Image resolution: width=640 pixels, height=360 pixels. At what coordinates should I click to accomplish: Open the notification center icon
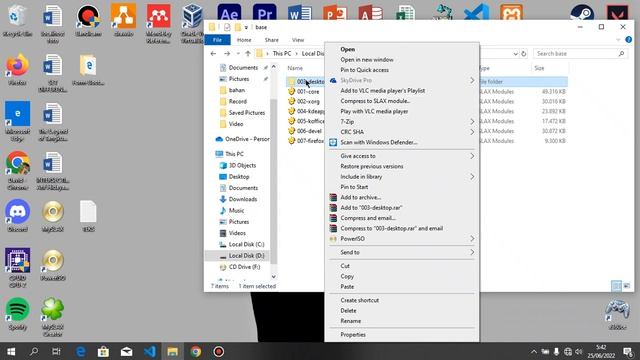629,351
